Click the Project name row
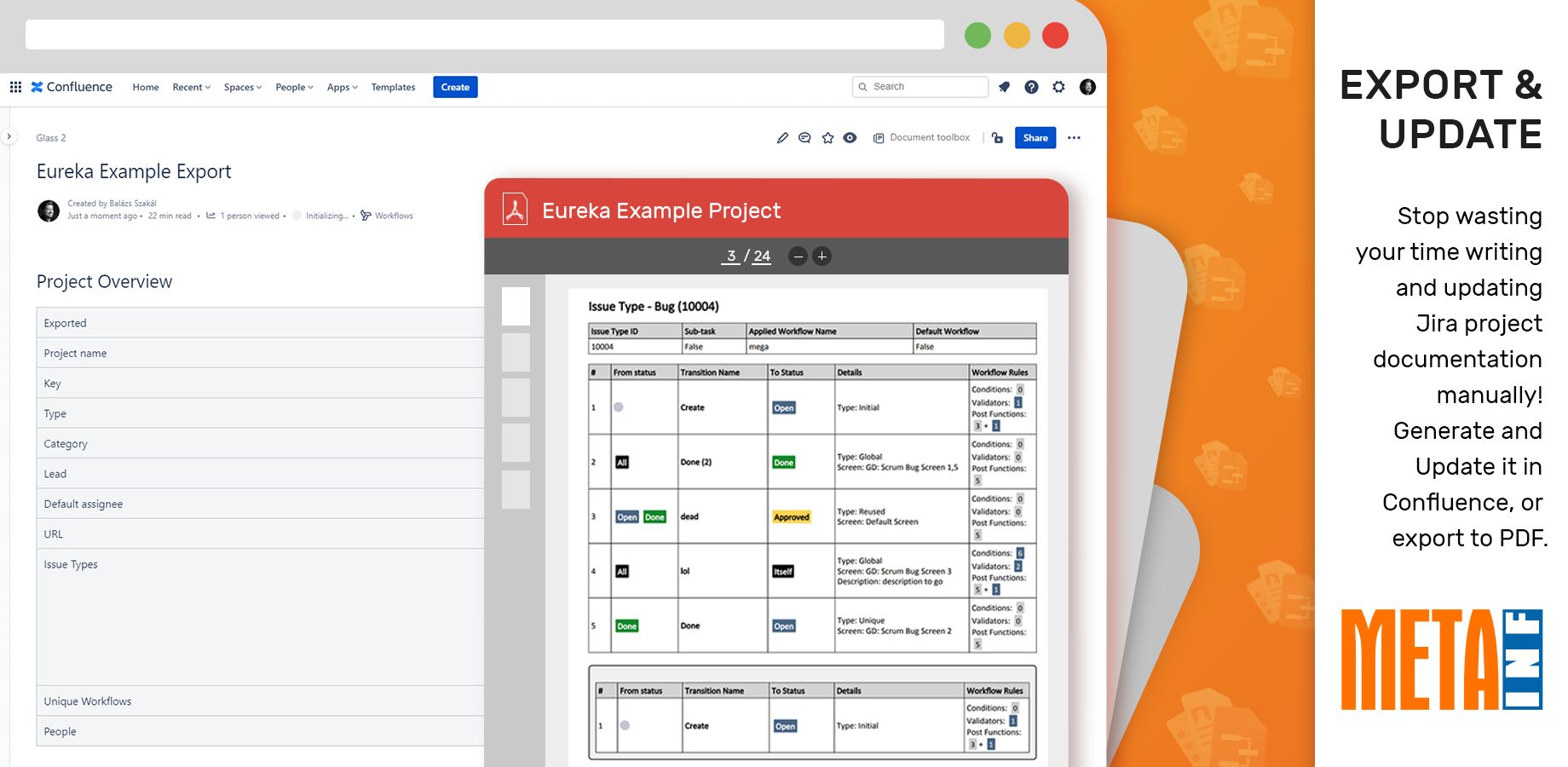Screen dimensions: 1568x767 click(260, 353)
